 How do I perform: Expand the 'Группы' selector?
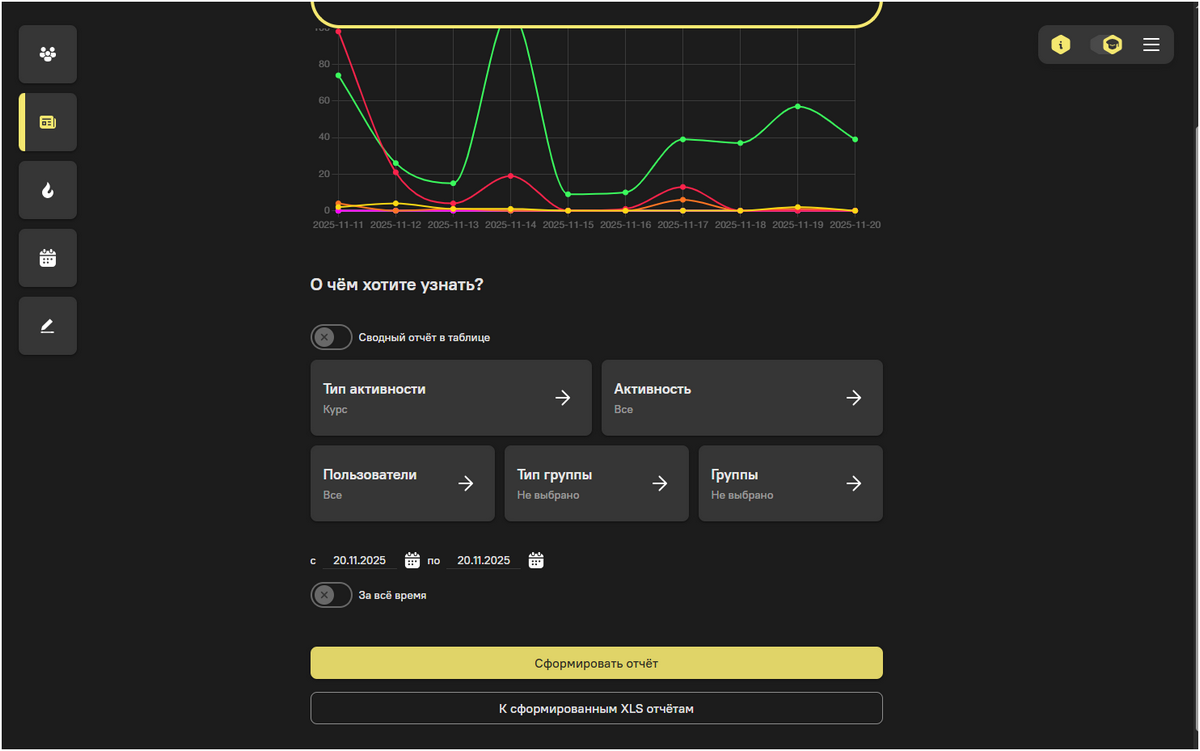(x=790, y=483)
